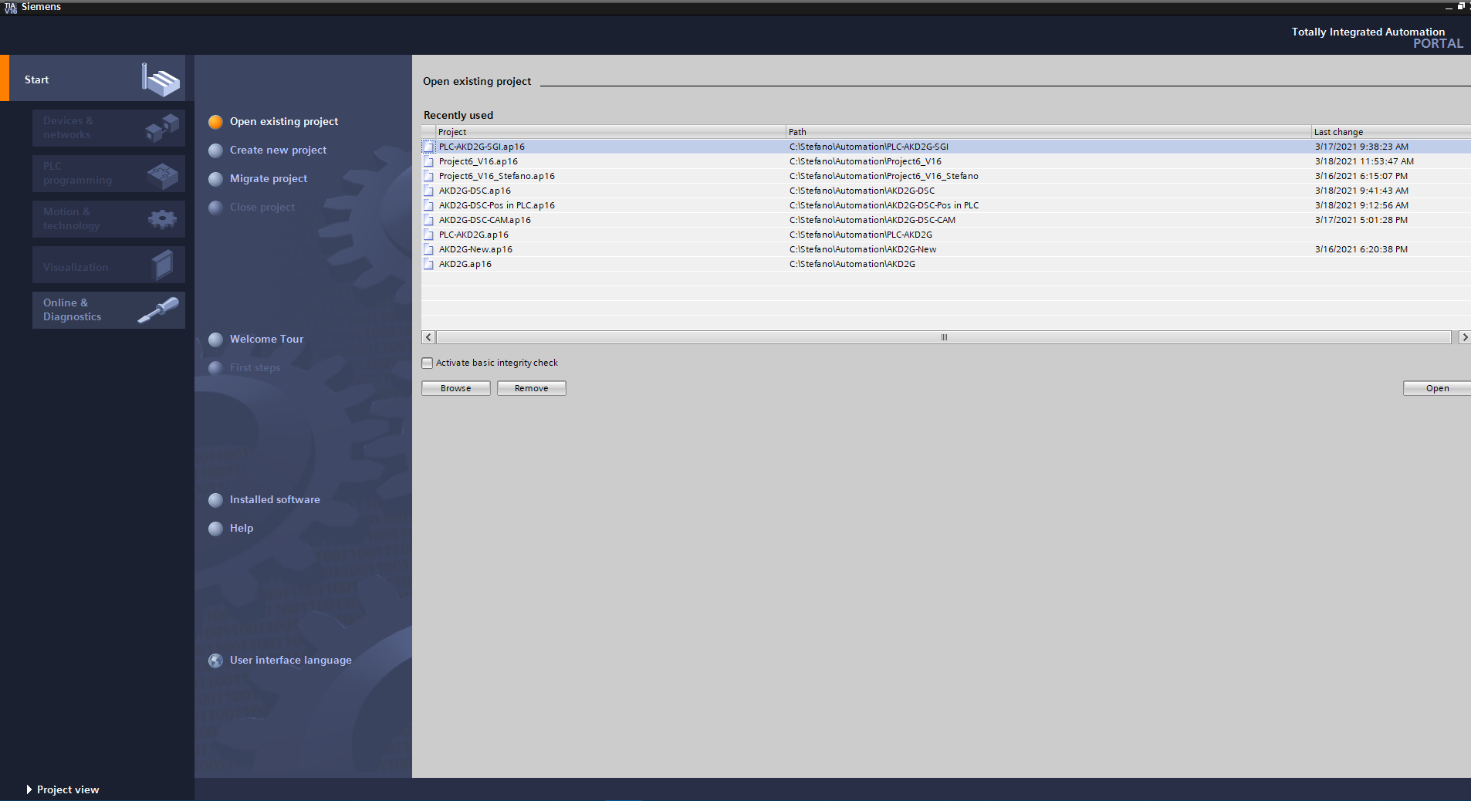
Task: Select AKD2G-DSC.ap16 project
Action: coord(946,191)
